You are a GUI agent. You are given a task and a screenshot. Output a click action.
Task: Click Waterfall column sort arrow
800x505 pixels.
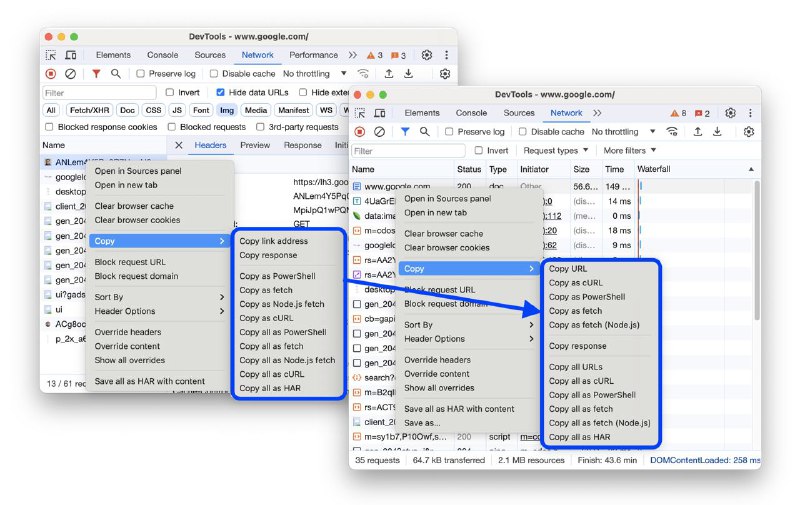(x=751, y=169)
